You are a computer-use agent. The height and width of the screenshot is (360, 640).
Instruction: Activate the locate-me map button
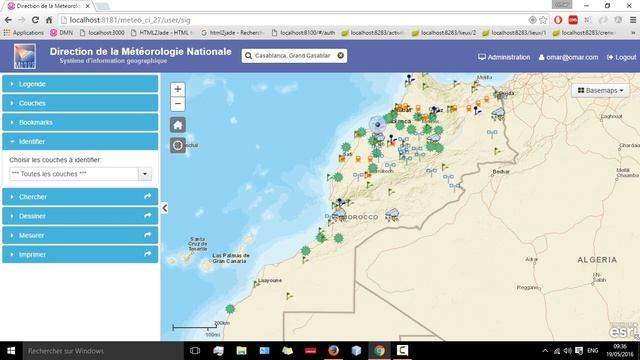178,145
